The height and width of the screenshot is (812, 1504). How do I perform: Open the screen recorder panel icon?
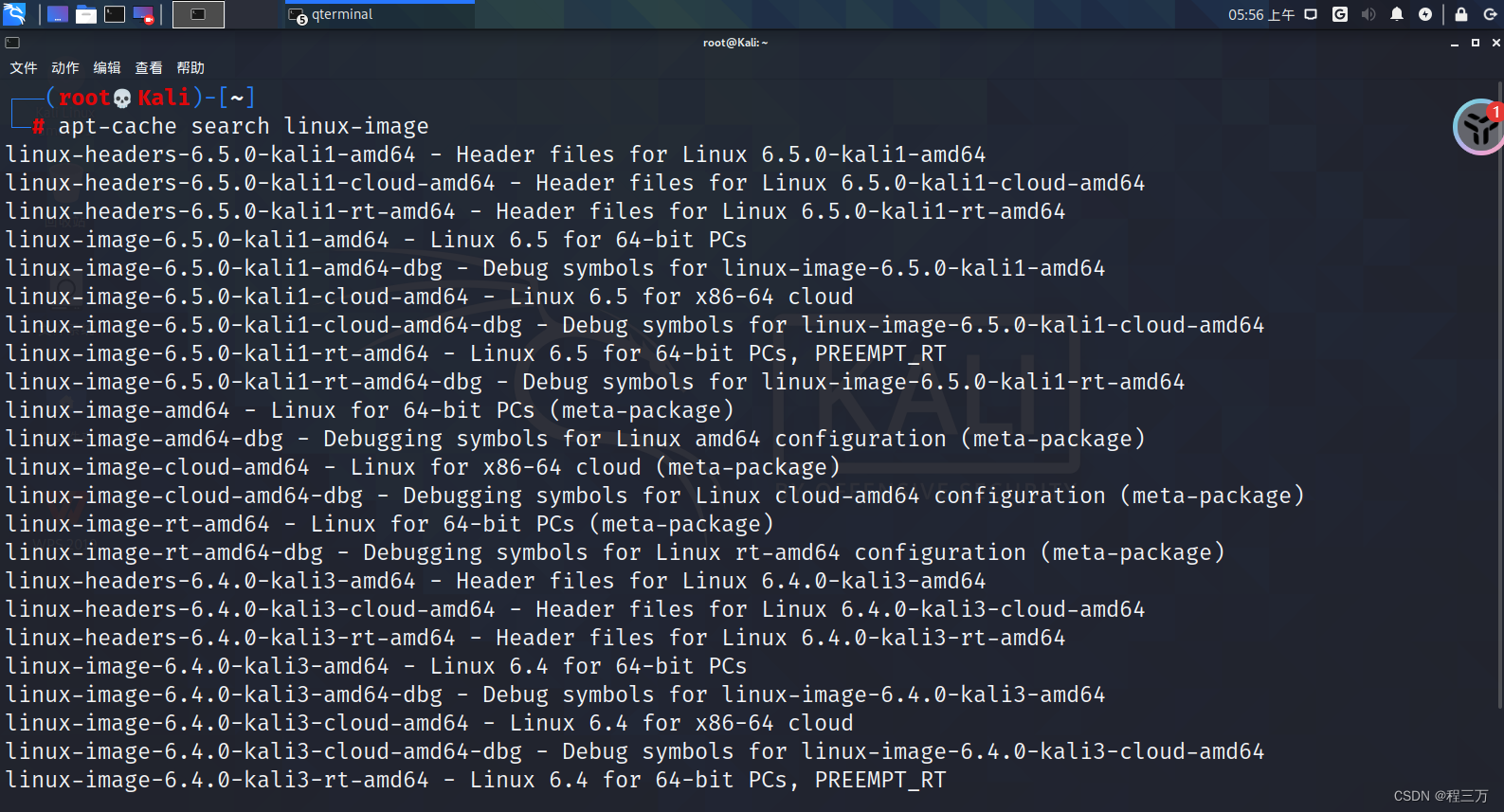(143, 14)
